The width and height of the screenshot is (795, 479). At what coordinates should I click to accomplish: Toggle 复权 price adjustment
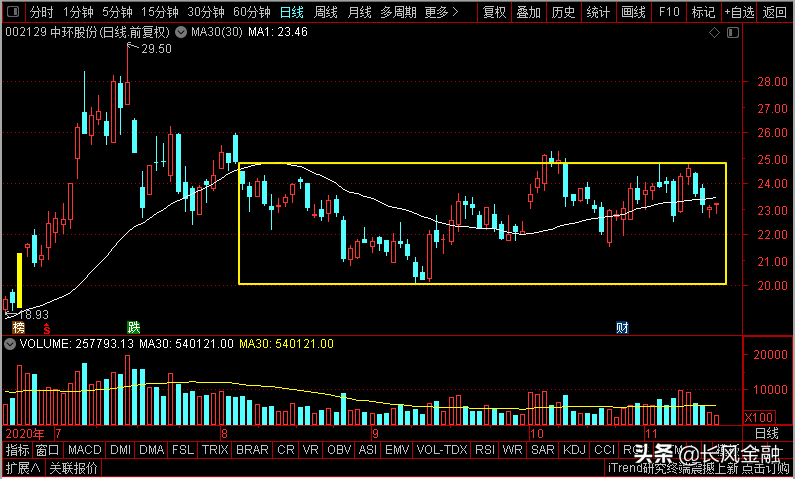pos(495,13)
